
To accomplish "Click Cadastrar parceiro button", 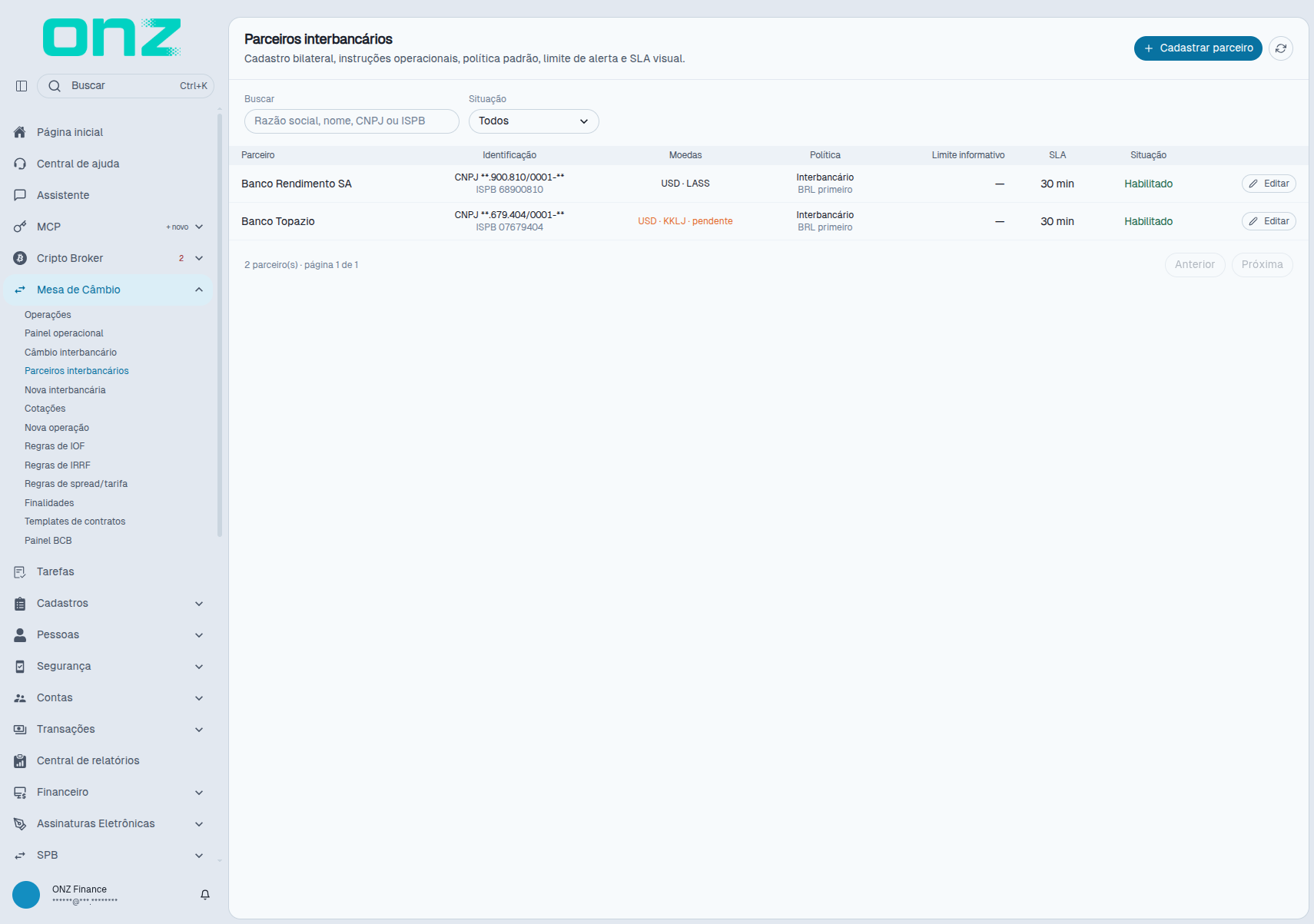I will point(1198,48).
